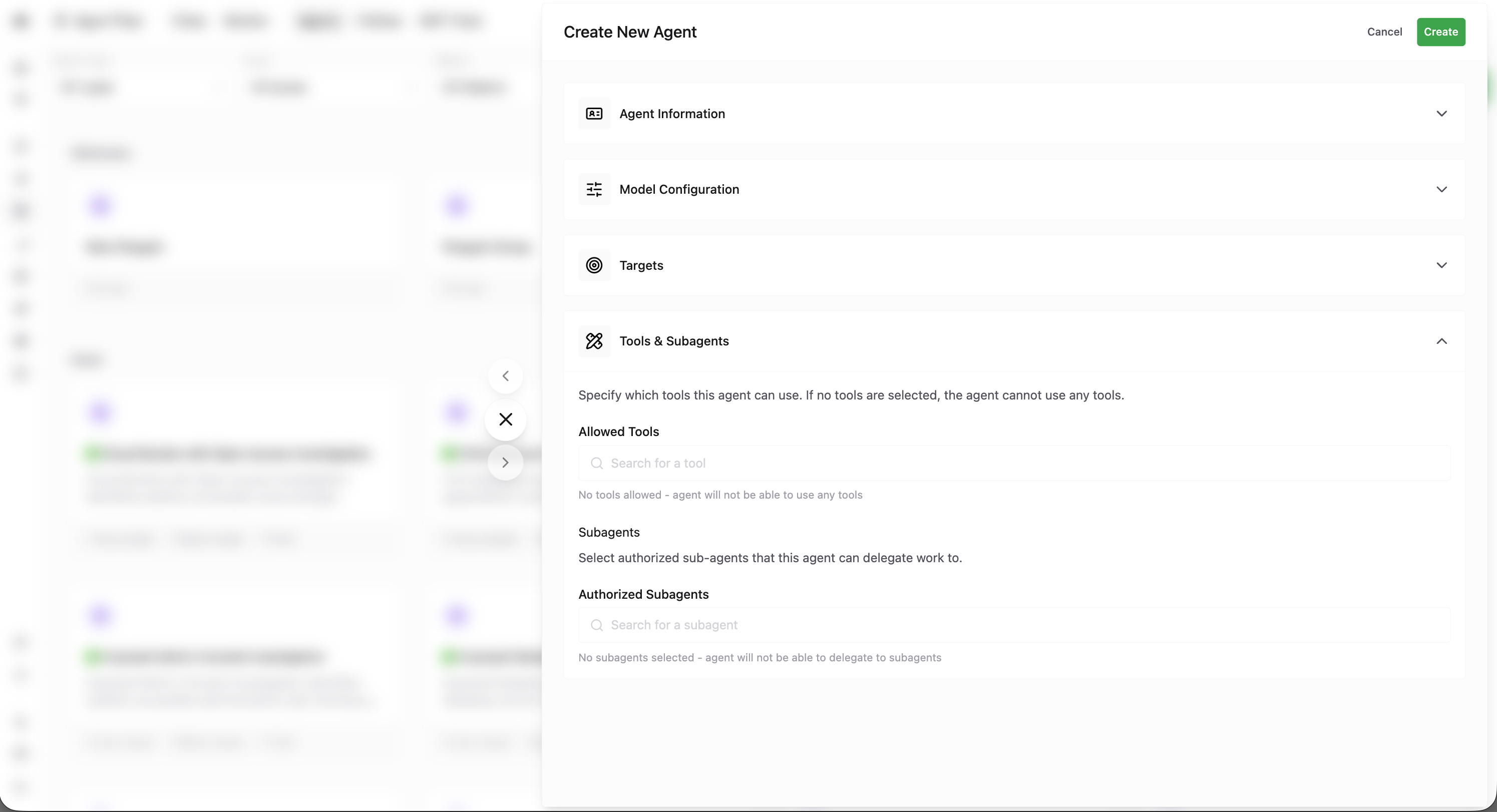This screenshot has height=812, width=1497.
Task: Click the magnifier icon in tool search
Action: point(596,463)
